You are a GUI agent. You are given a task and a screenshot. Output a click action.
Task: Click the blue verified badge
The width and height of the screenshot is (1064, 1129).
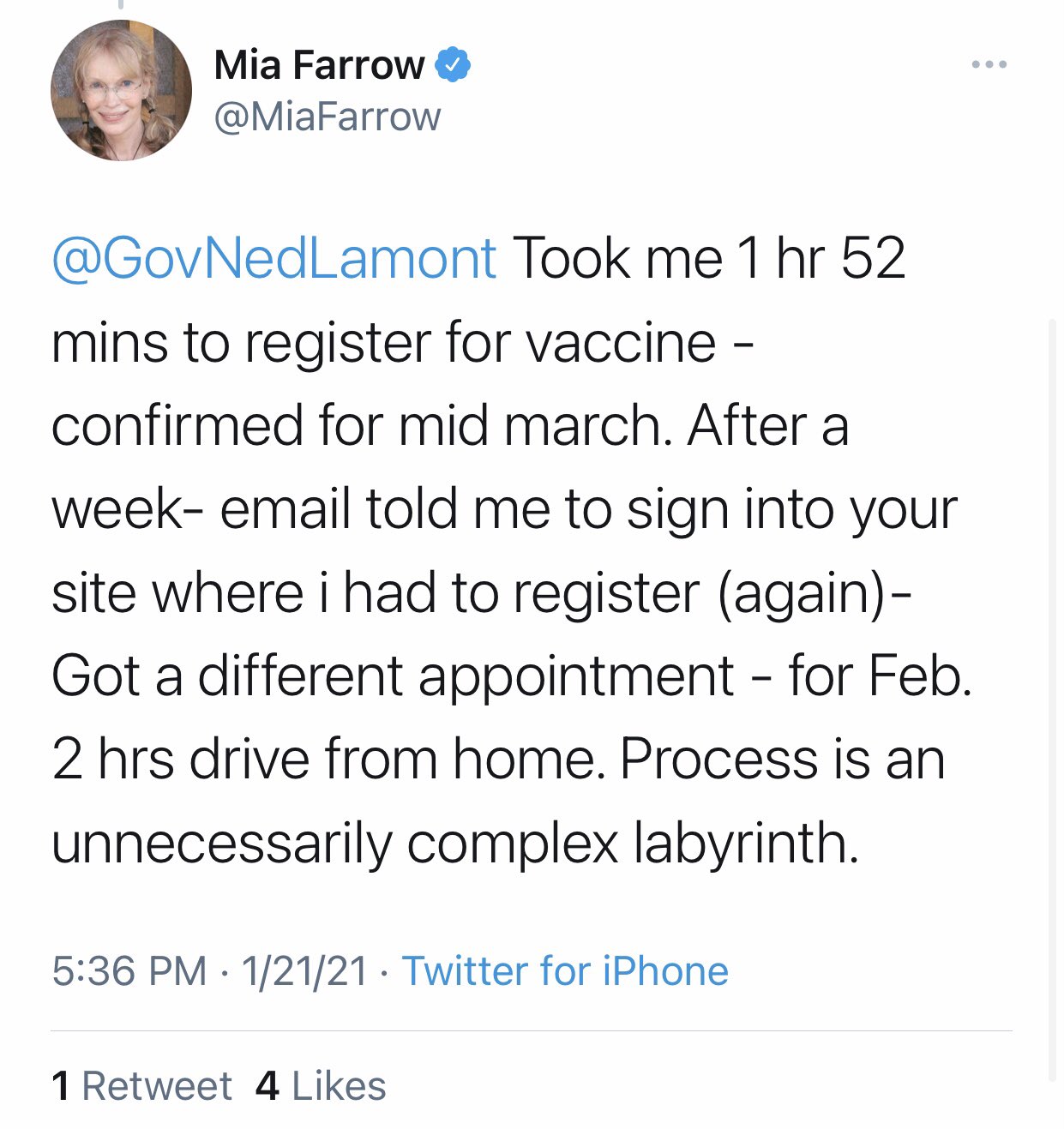click(454, 65)
